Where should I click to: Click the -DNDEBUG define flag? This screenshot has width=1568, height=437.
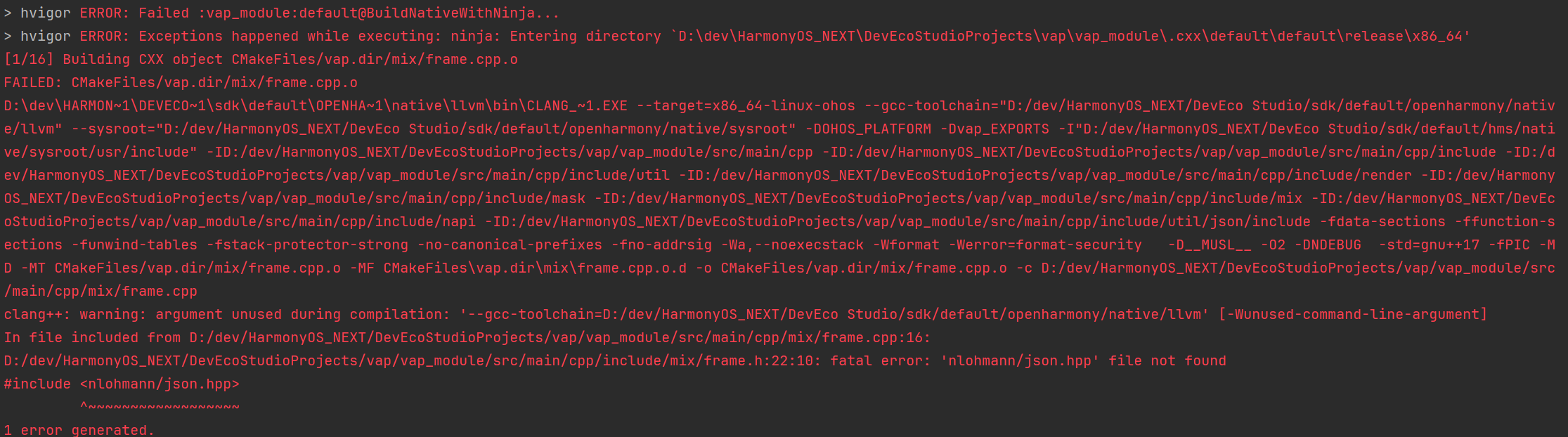pyautogui.click(x=1328, y=244)
